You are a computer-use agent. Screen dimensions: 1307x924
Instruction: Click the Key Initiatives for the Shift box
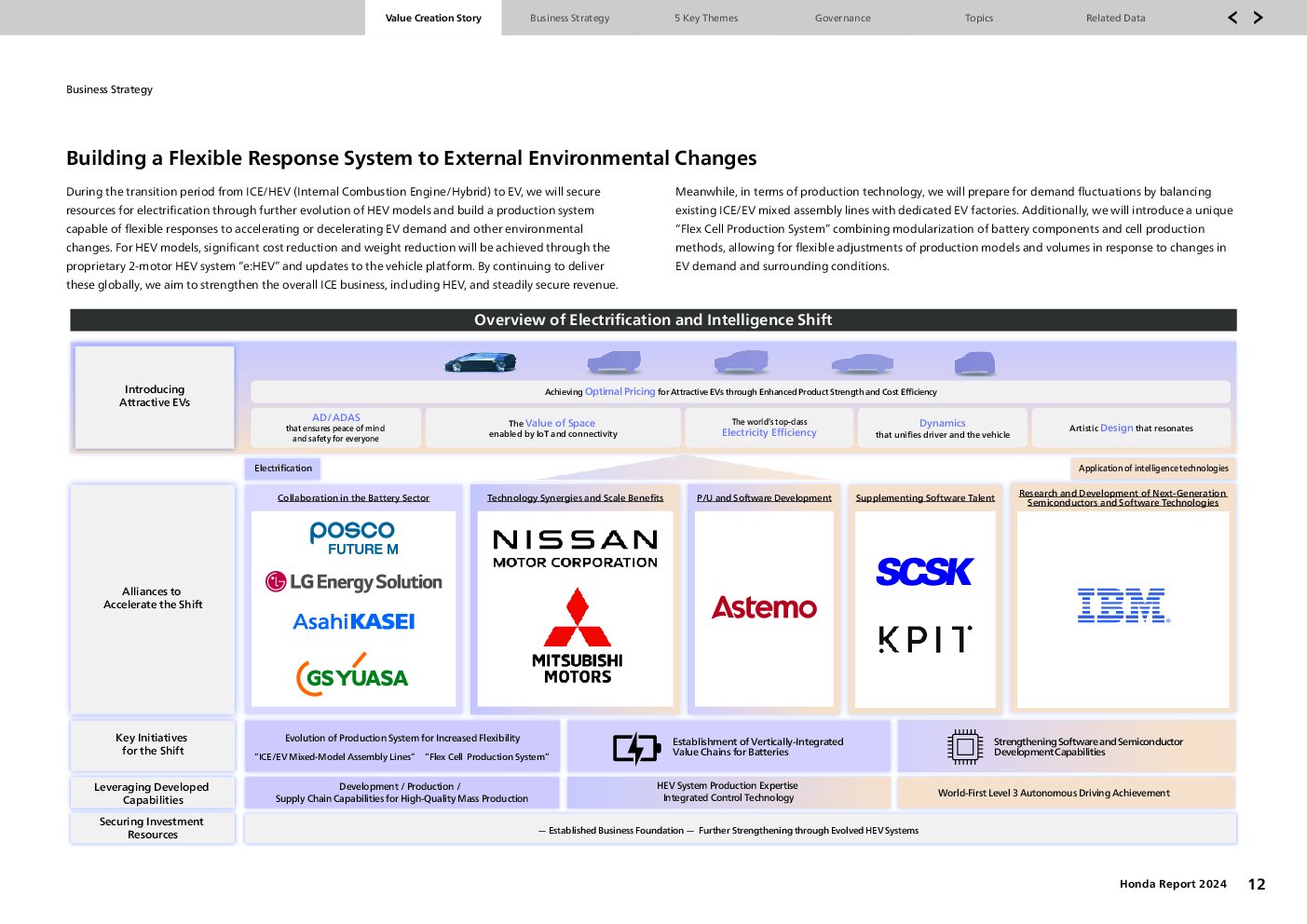point(153,744)
